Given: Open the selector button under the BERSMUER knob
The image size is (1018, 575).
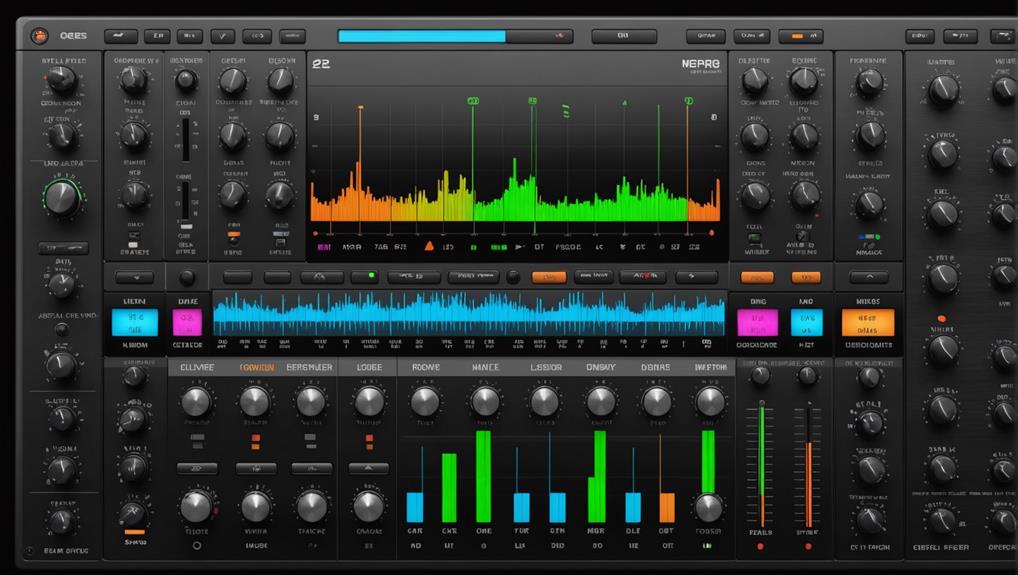Looking at the screenshot, I should tap(312, 468).
